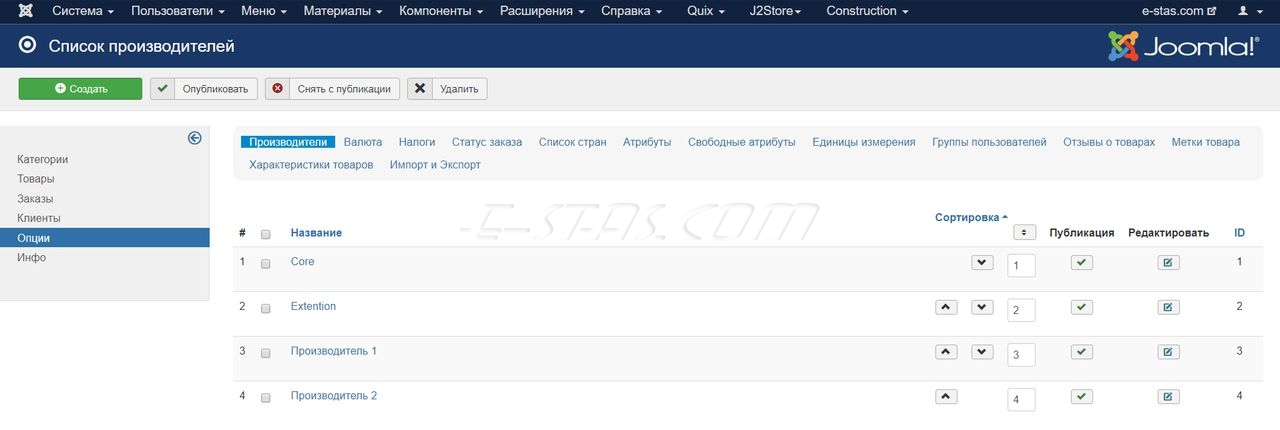Open the Метки товара tab
The width and height of the screenshot is (1280, 430).
pyautogui.click(x=1206, y=142)
